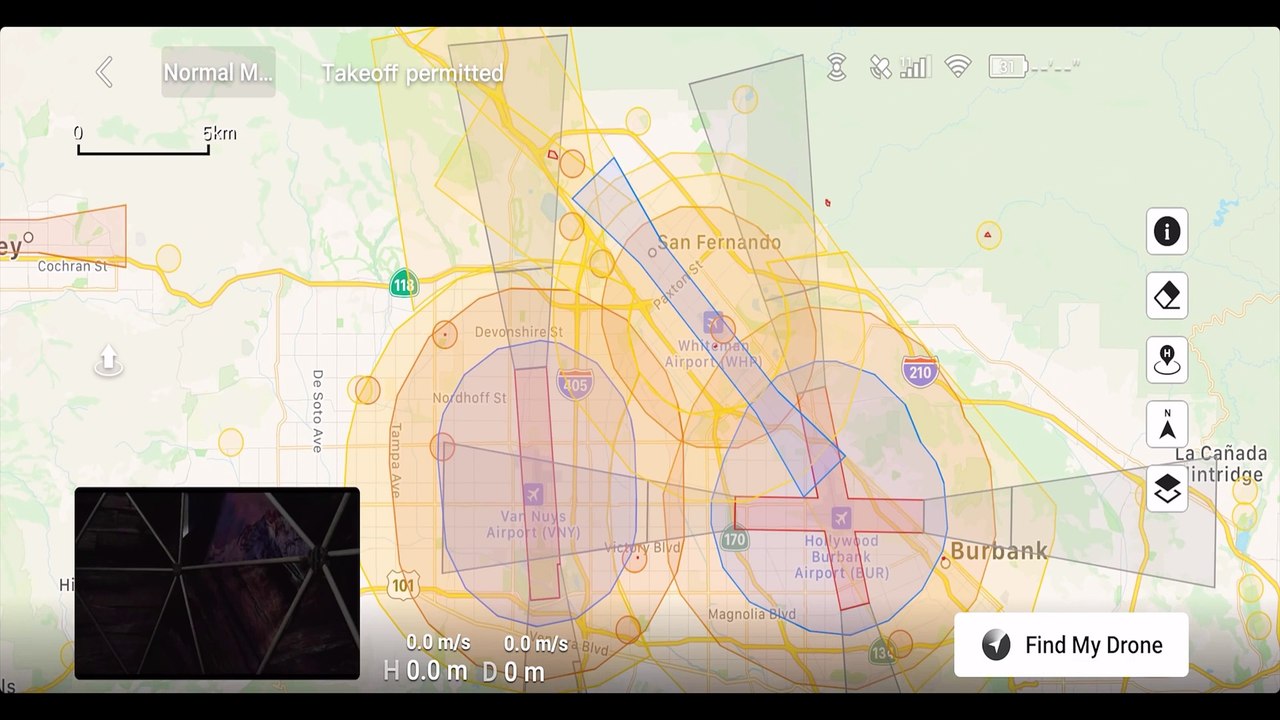Check the obstacle sensing status icon
Viewport: 1280px width, 720px height.
click(x=837, y=67)
